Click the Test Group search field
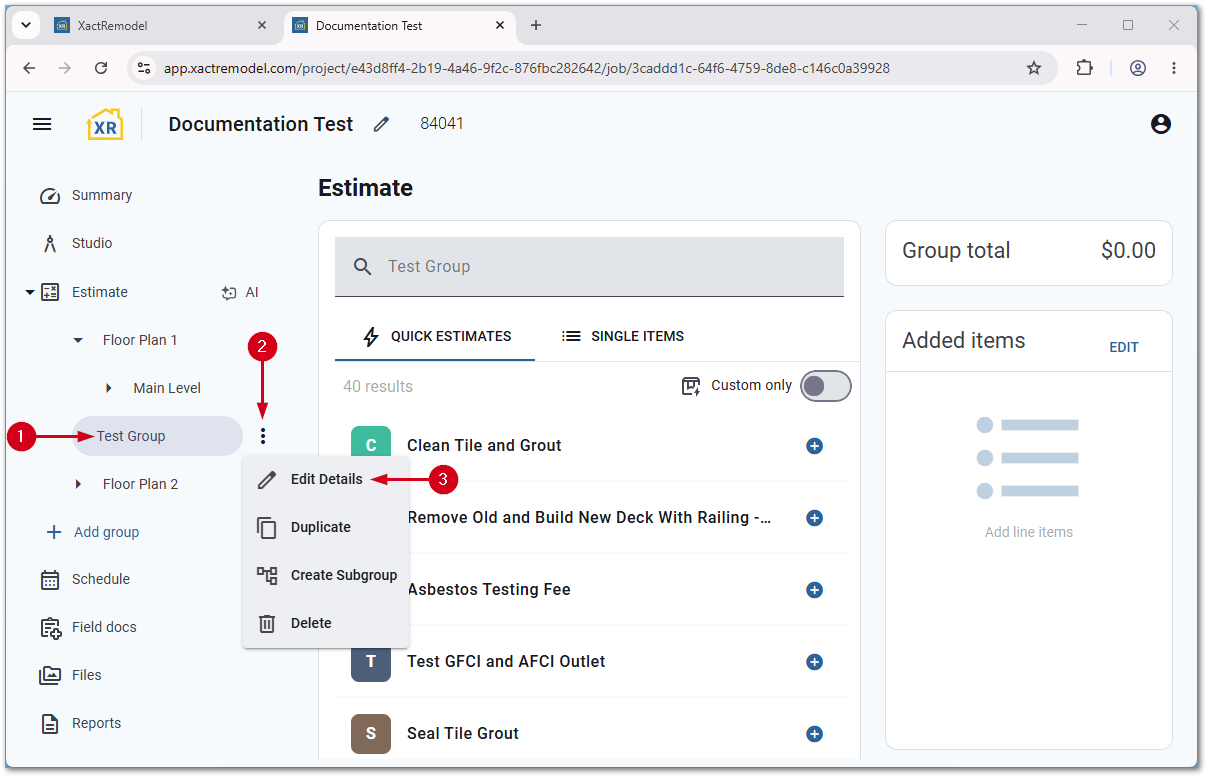 [x=589, y=266]
